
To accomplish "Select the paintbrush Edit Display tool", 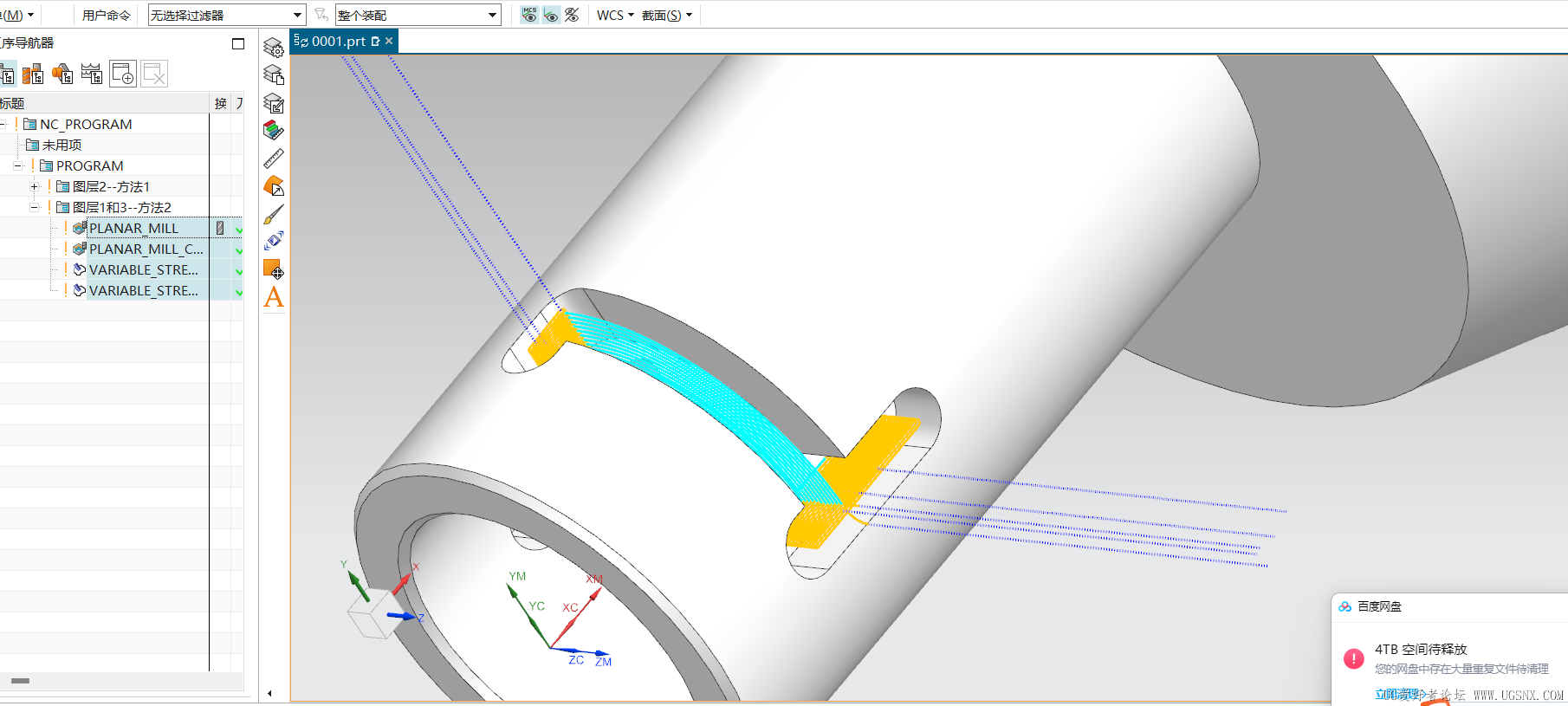I will pos(274,214).
